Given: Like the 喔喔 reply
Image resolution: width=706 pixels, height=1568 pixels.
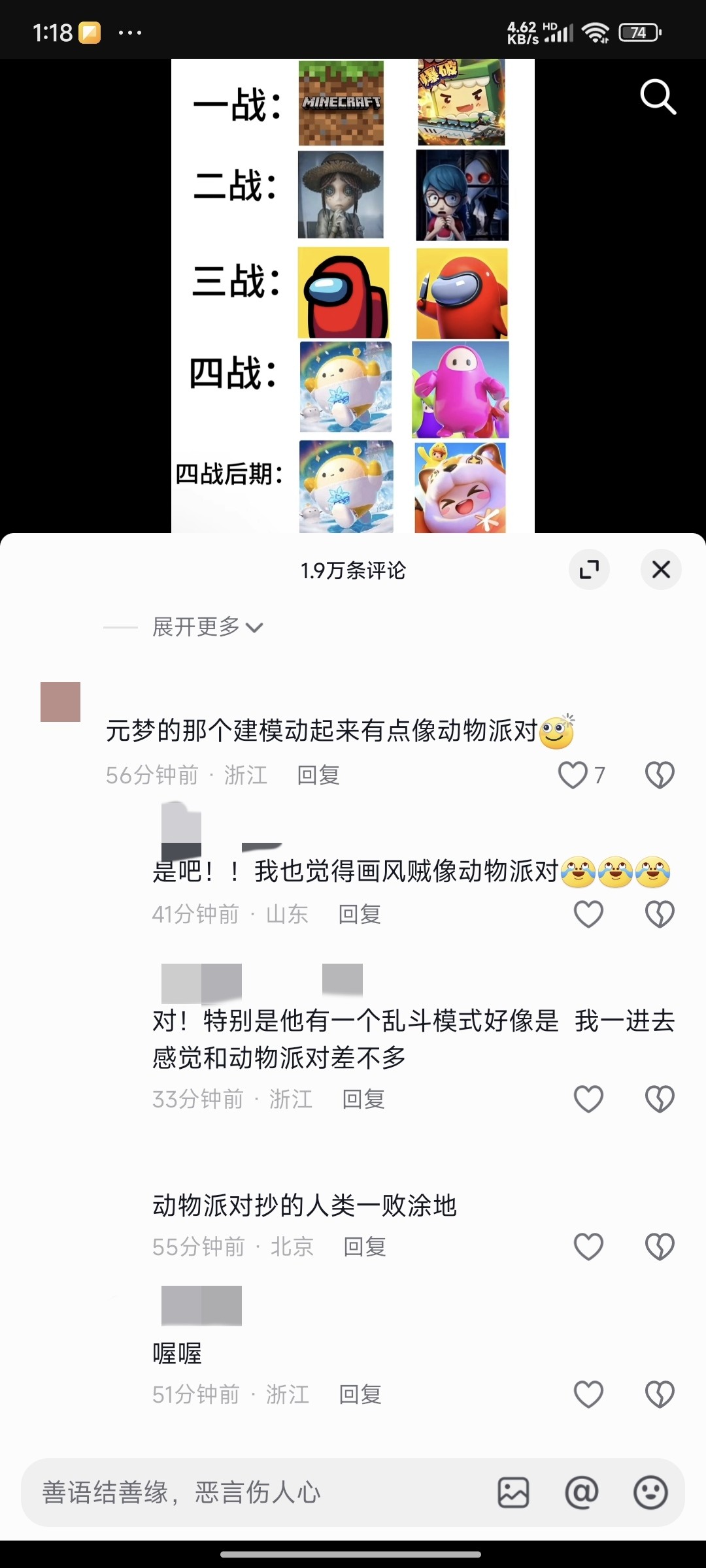Looking at the screenshot, I should [x=588, y=1394].
